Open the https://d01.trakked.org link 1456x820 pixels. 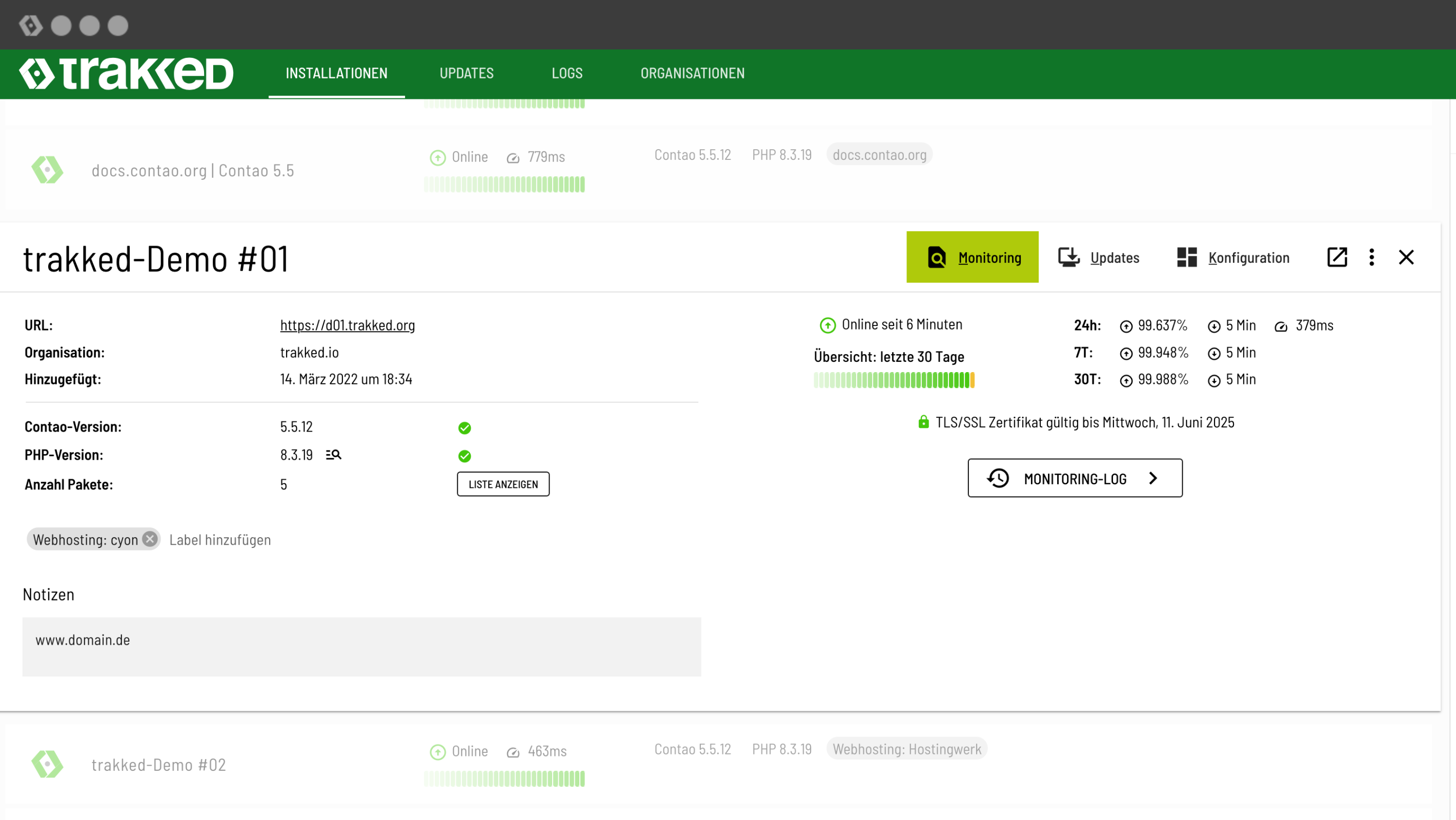pyautogui.click(x=348, y=325)
